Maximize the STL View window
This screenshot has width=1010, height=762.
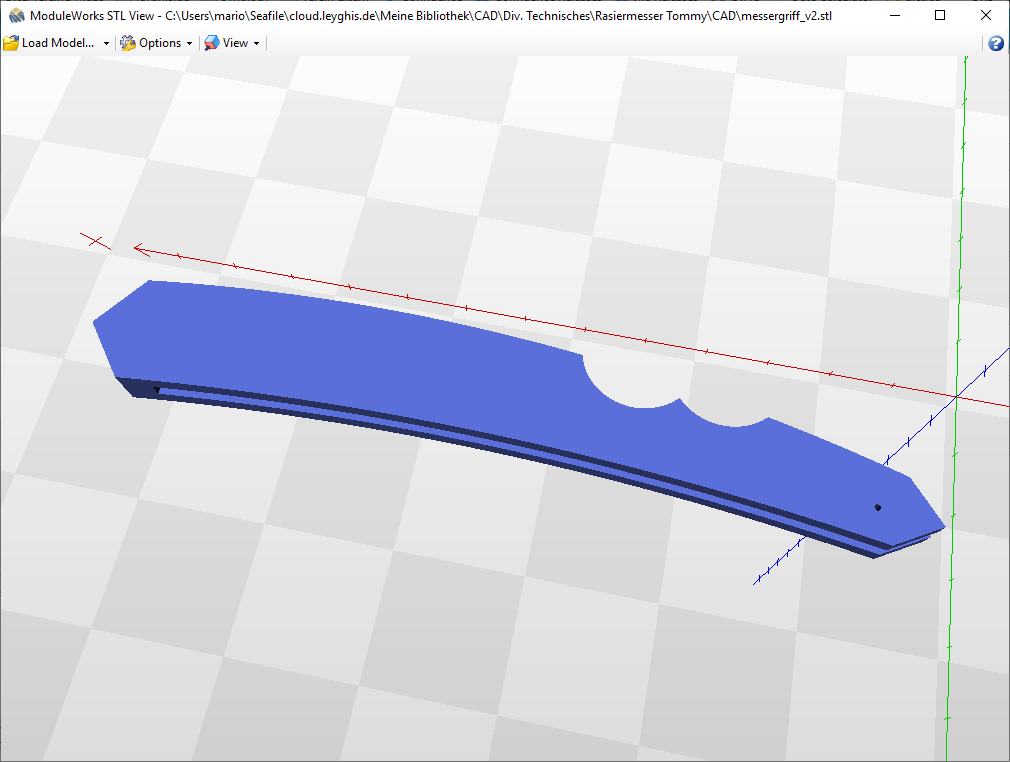click(940, 15)
